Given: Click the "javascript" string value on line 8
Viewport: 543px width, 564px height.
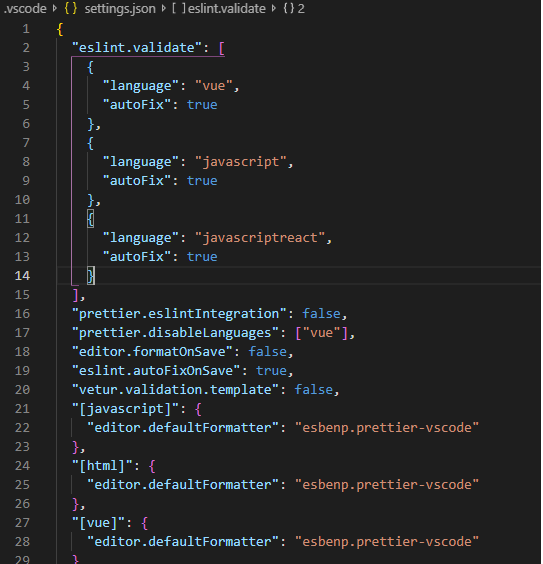Looking at the screenshot, I should 241,162.
